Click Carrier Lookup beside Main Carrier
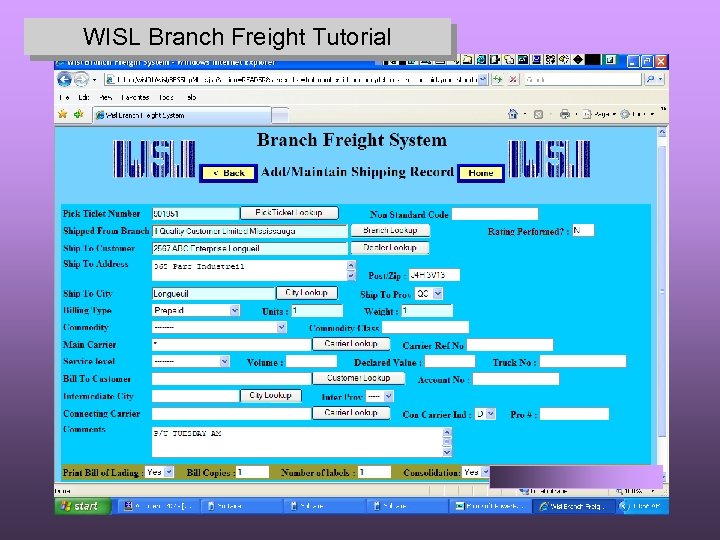This screenshot has height=540, width=720. tap(351, 343)
